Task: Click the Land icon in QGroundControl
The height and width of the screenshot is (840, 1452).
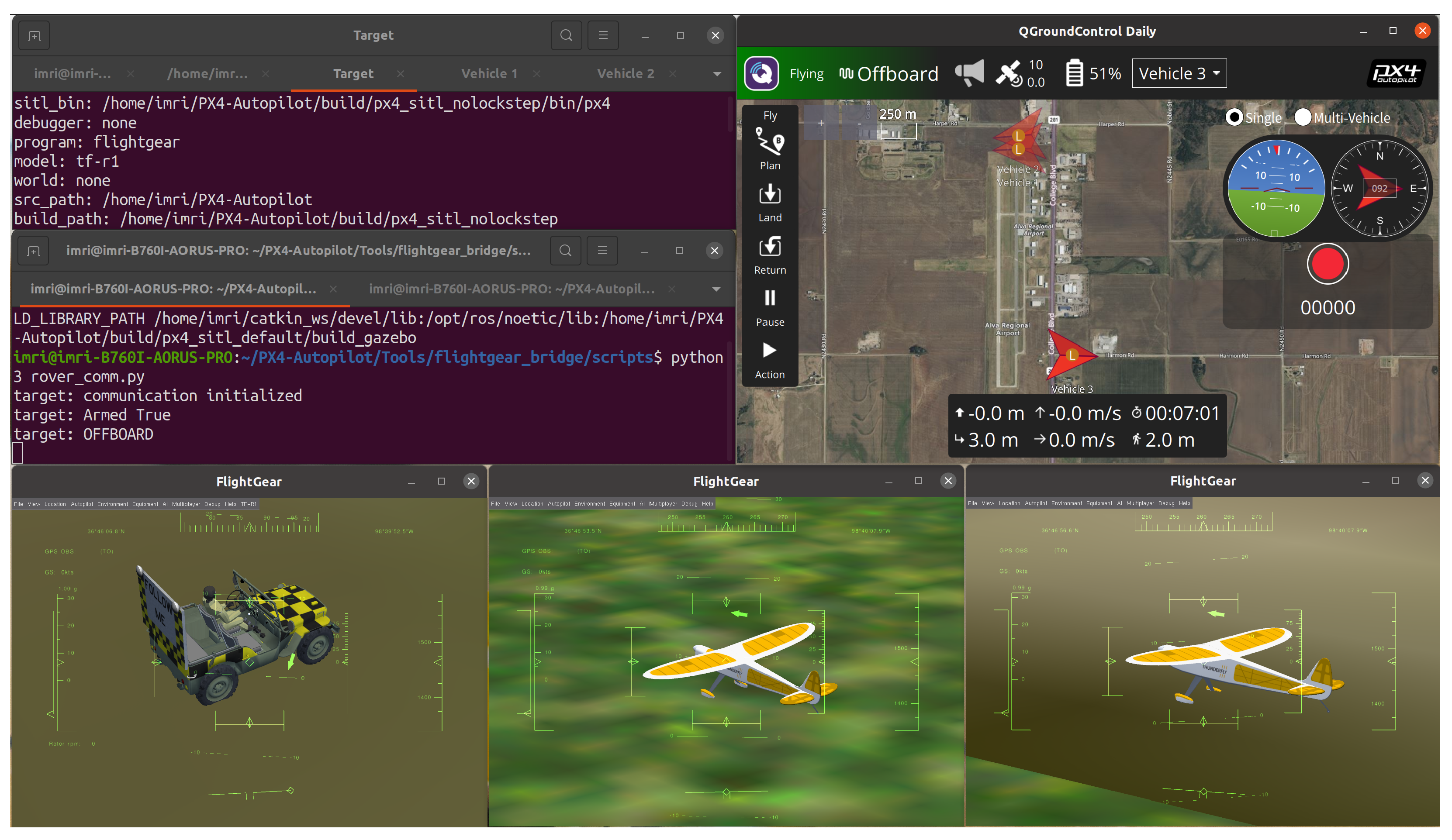Action: (770, 194)
